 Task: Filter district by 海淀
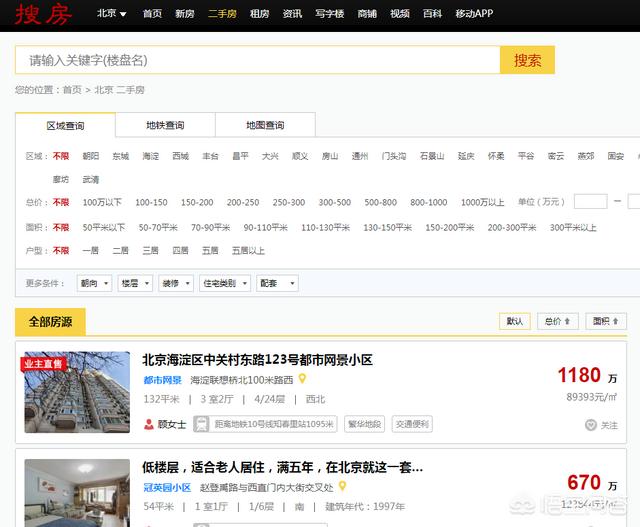[151, 156]
